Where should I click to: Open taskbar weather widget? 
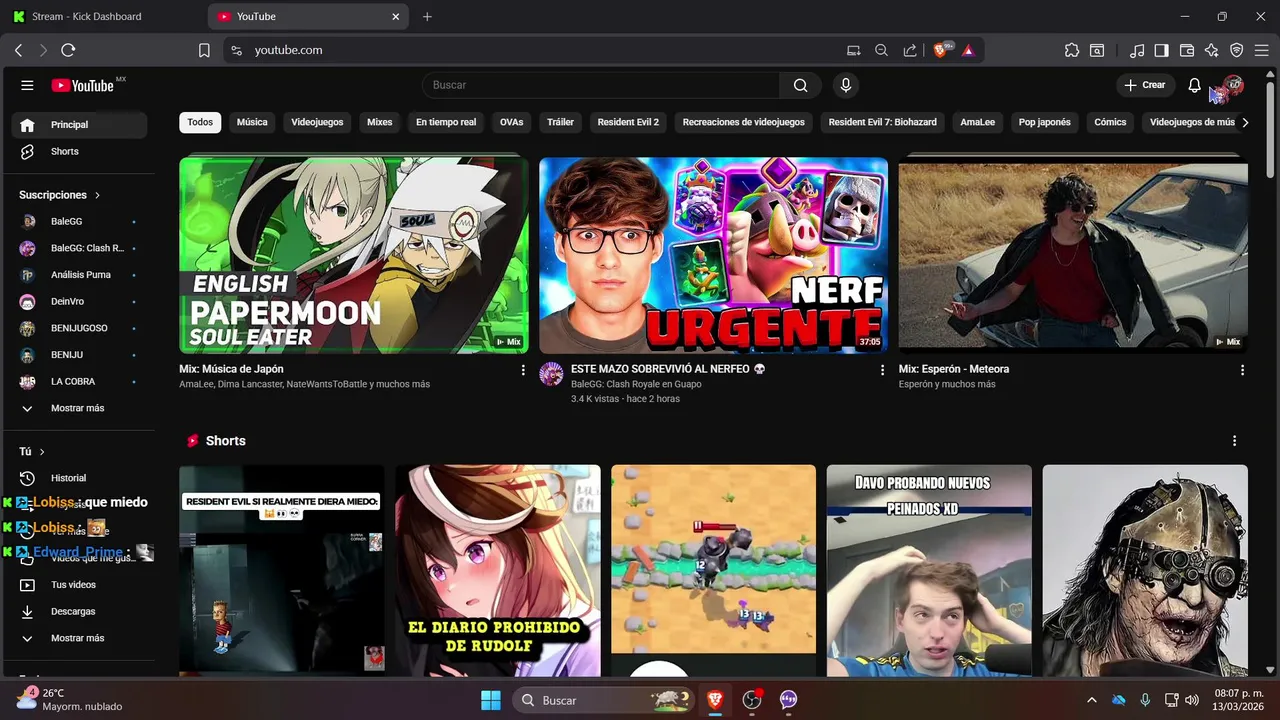point(70,700)
